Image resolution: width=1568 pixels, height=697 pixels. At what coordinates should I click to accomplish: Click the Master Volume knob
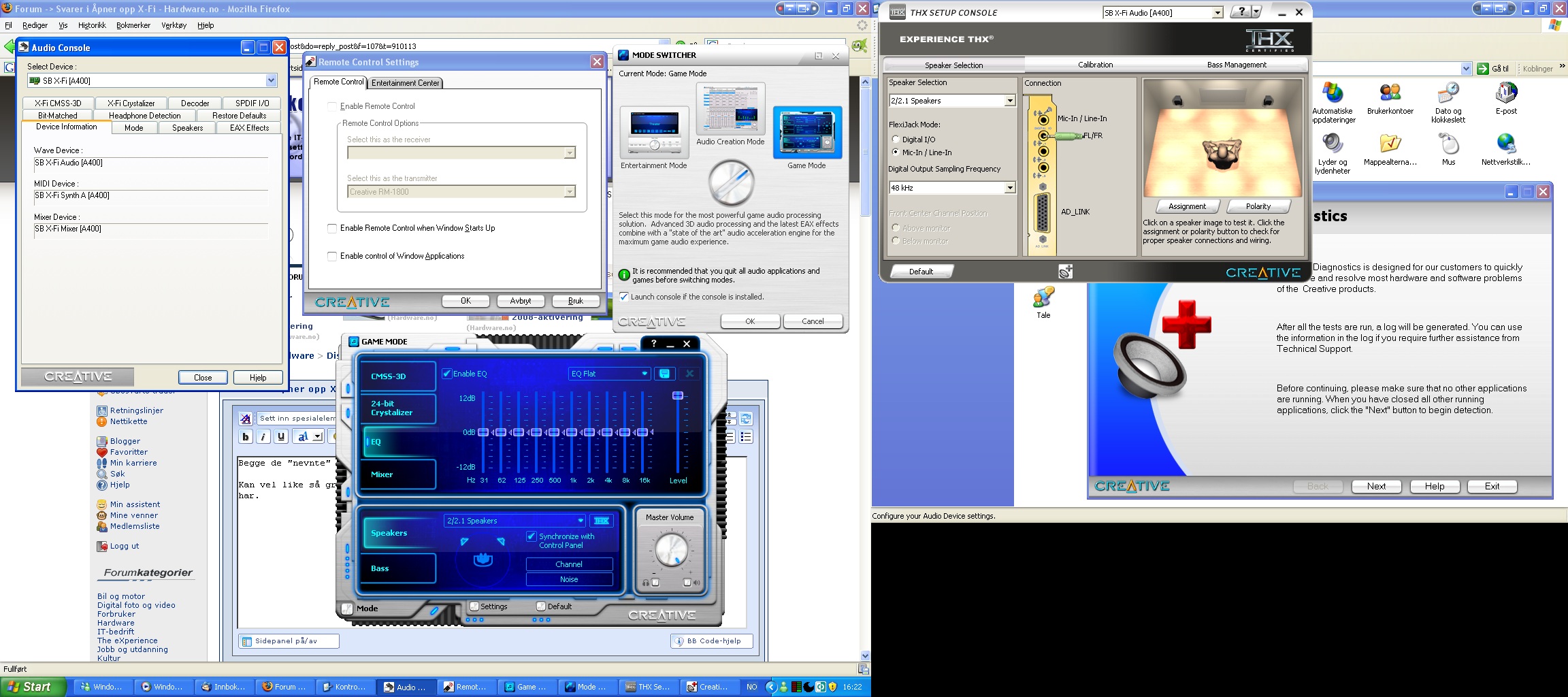671,549
